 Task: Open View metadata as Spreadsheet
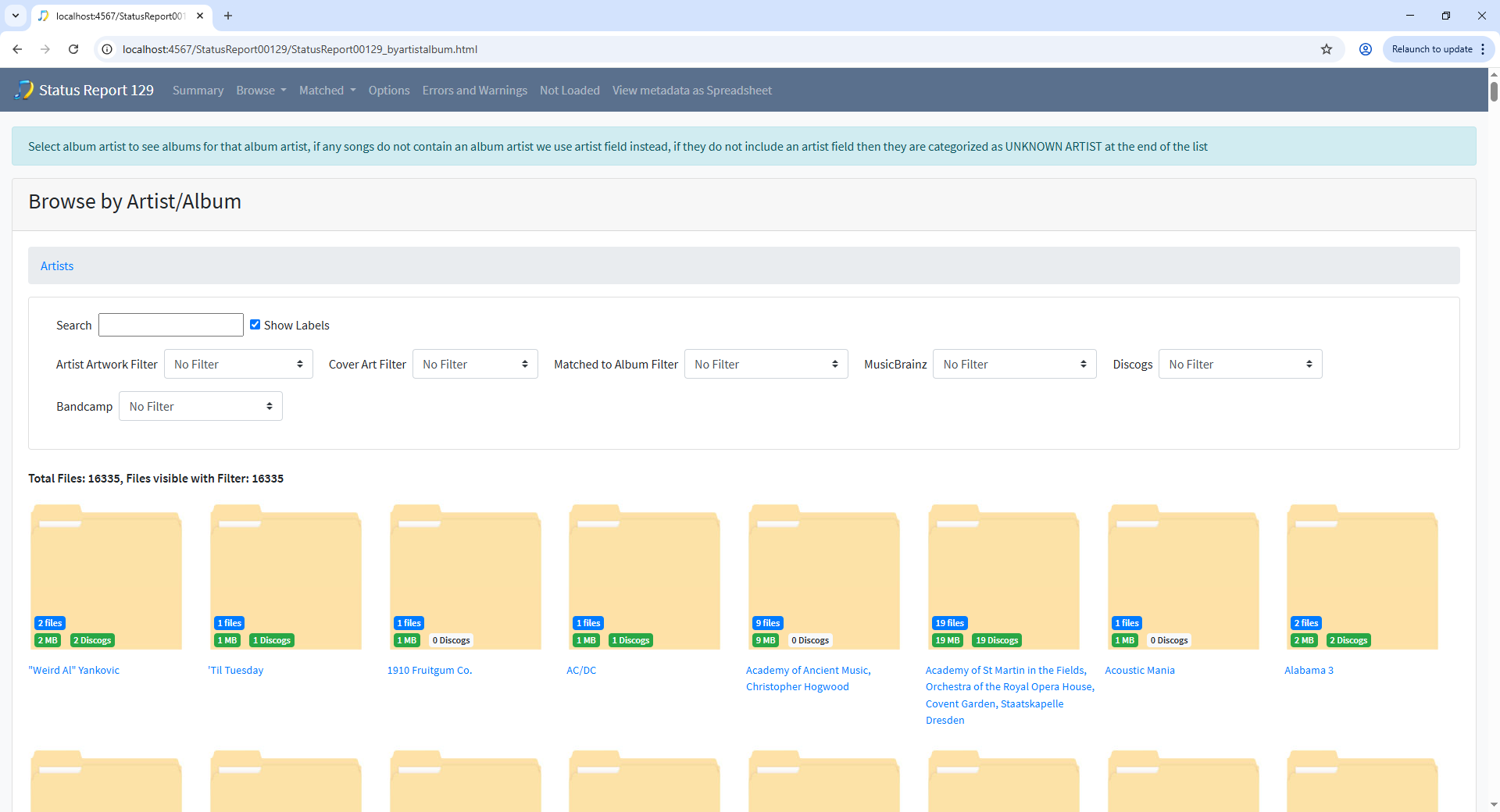click(692, 91)
